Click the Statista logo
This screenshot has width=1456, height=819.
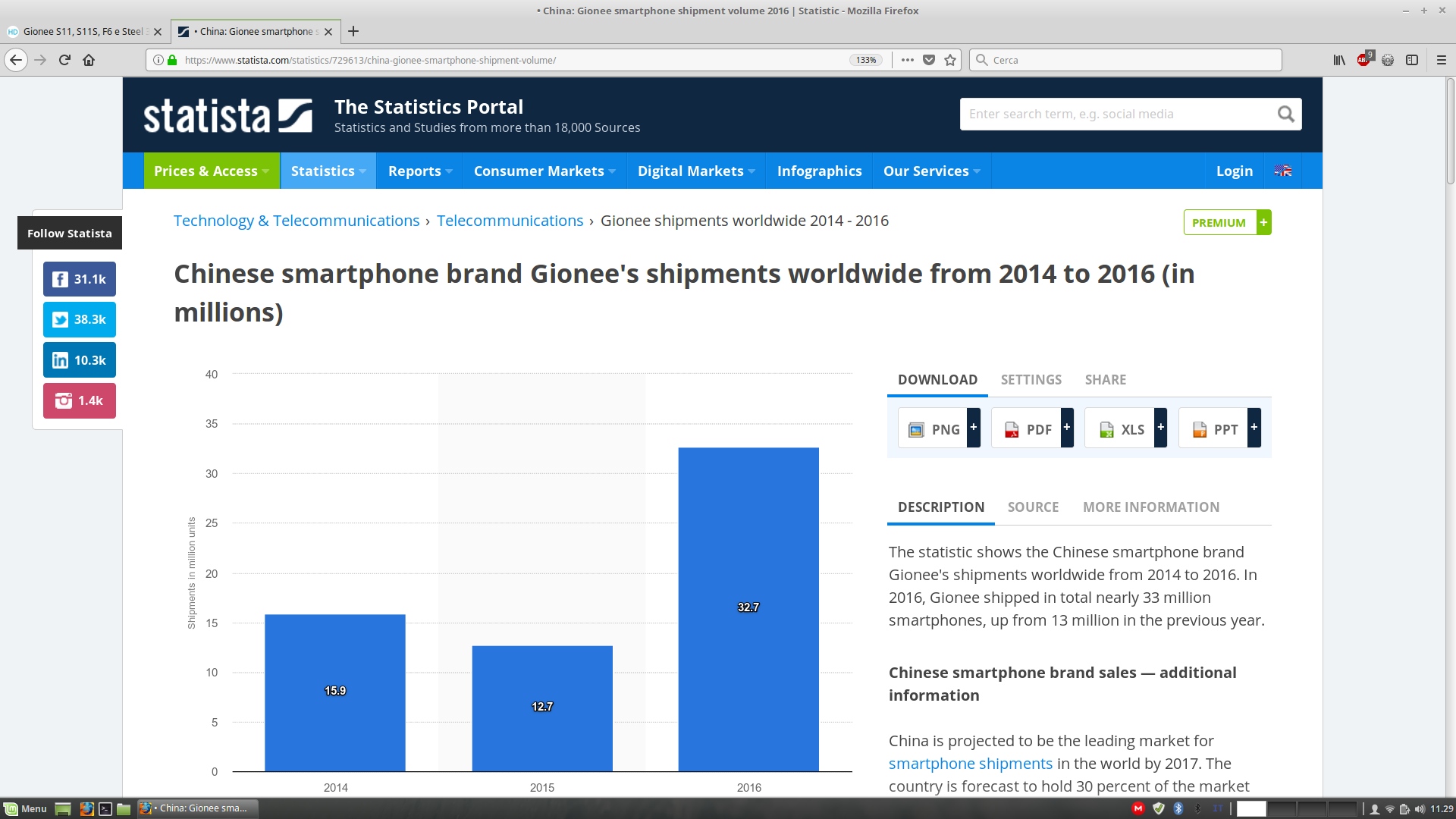click(x=227, y=116)
